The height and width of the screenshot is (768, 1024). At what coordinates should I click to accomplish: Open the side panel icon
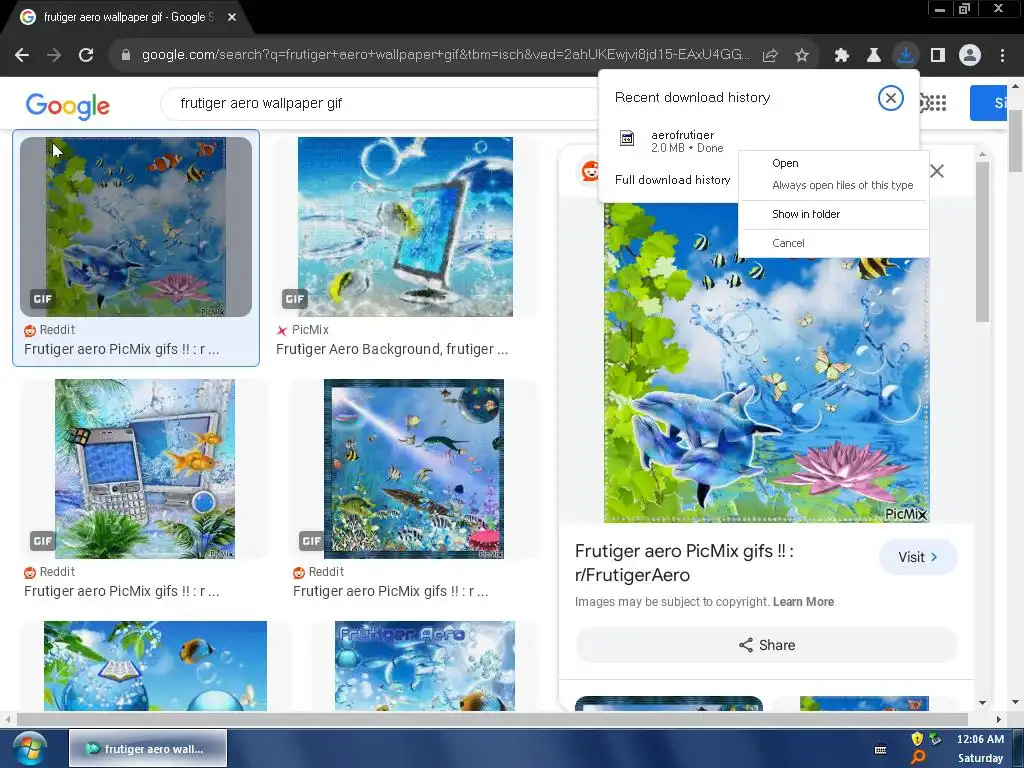click(938, 56)
